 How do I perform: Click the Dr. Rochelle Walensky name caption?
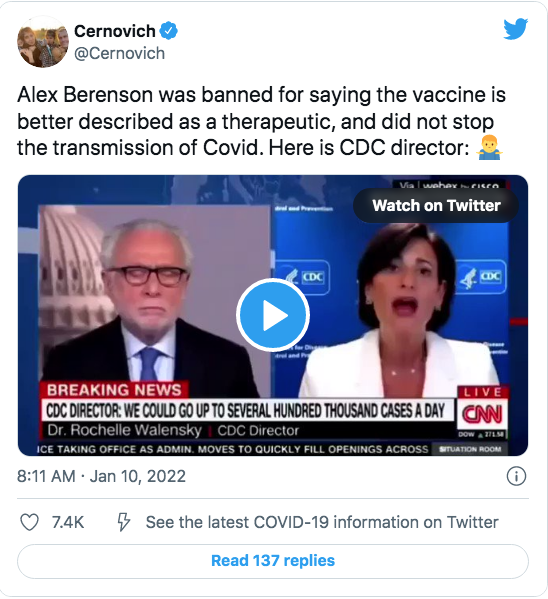124,431
